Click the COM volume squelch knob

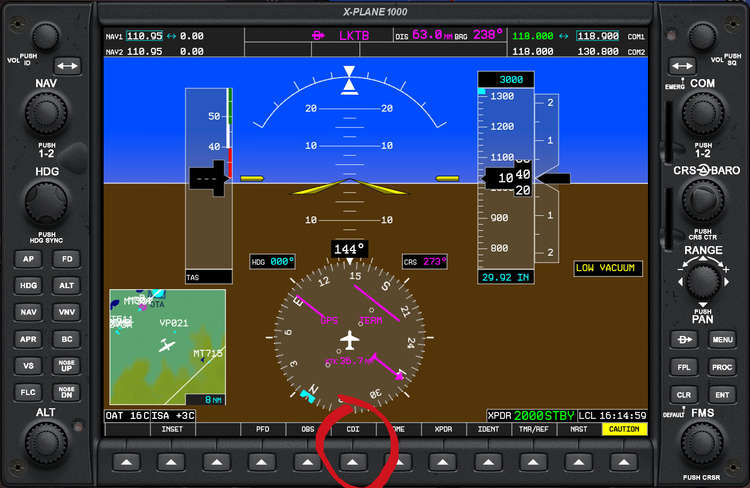[x=702, y=36]
